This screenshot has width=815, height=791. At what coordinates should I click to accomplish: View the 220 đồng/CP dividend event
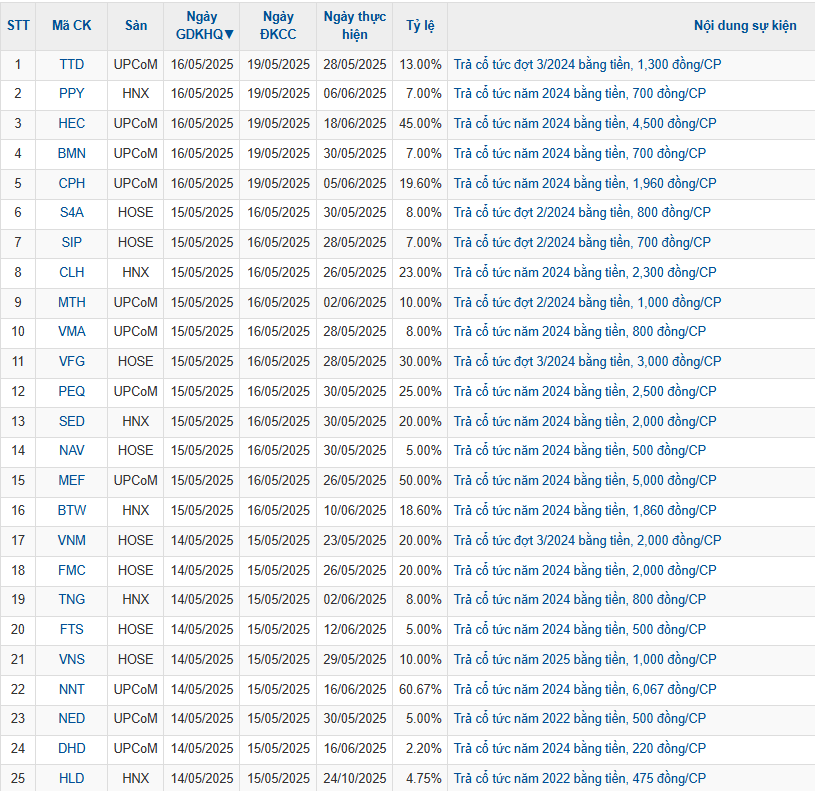tap(580, 748)
